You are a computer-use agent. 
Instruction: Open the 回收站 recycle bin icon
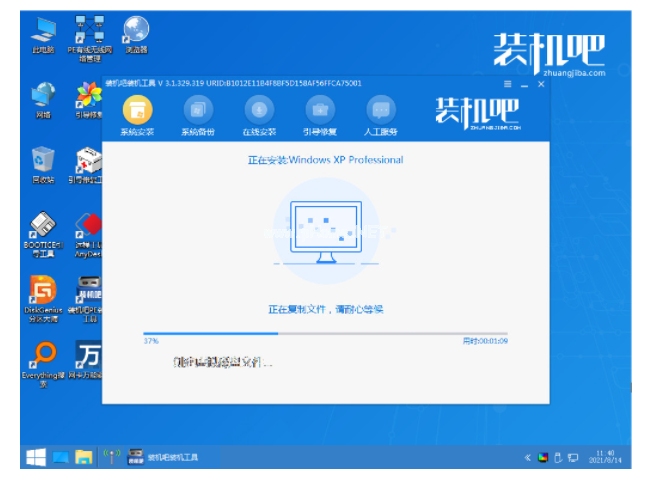(43, 165)
